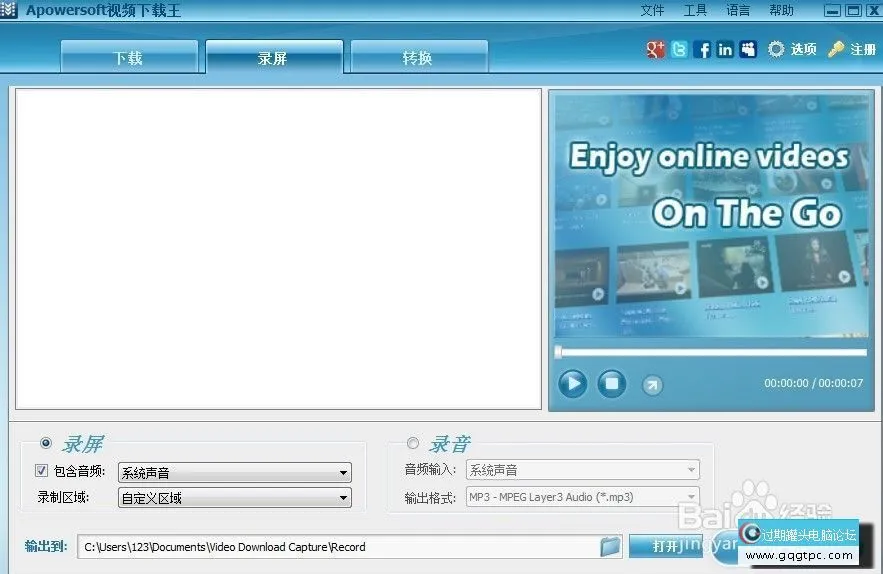
Task: Select the 录音 radio button
Action: (x=413, y=443)
